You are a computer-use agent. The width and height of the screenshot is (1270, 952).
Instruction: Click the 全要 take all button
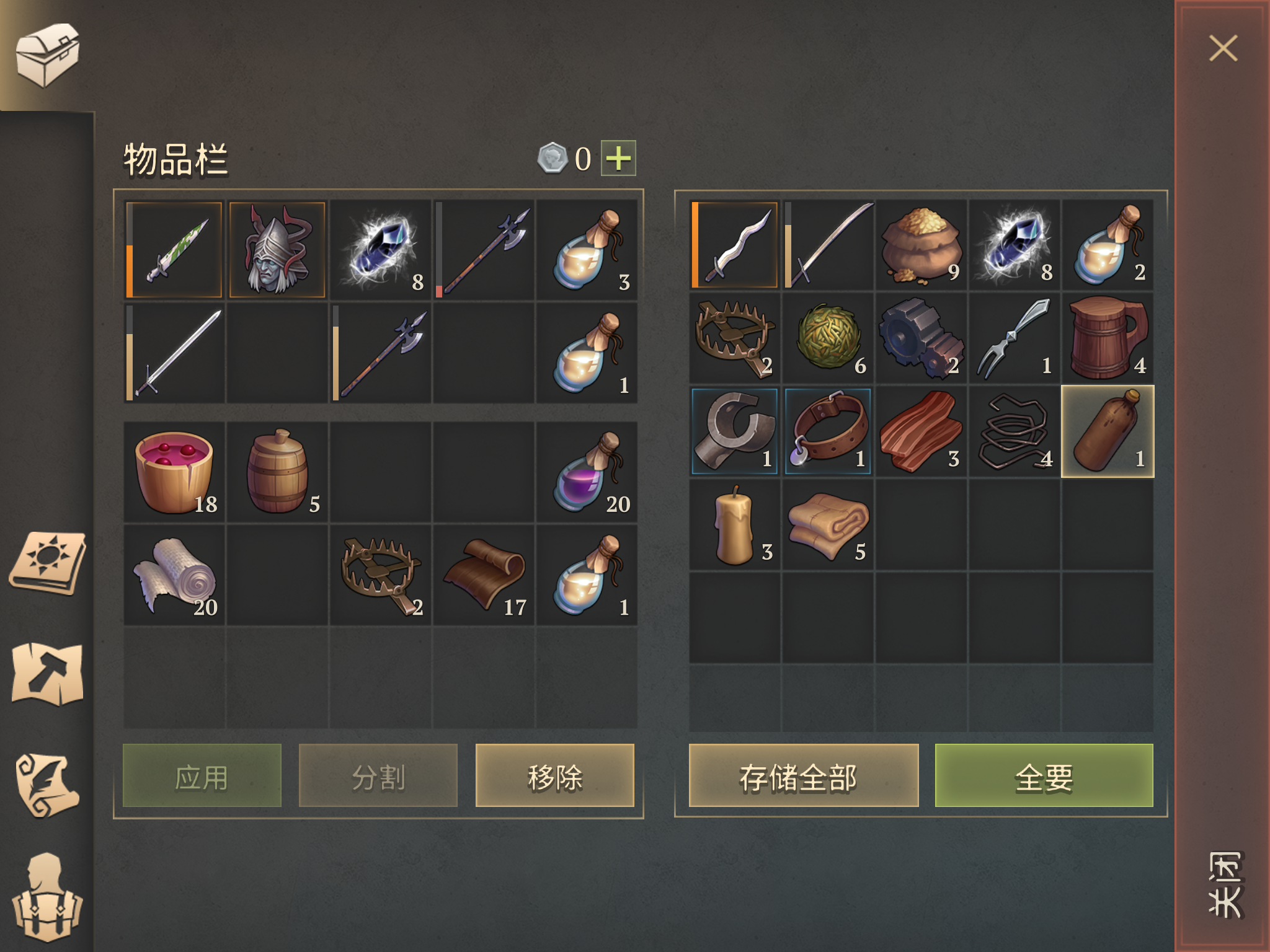[1044, 776]
